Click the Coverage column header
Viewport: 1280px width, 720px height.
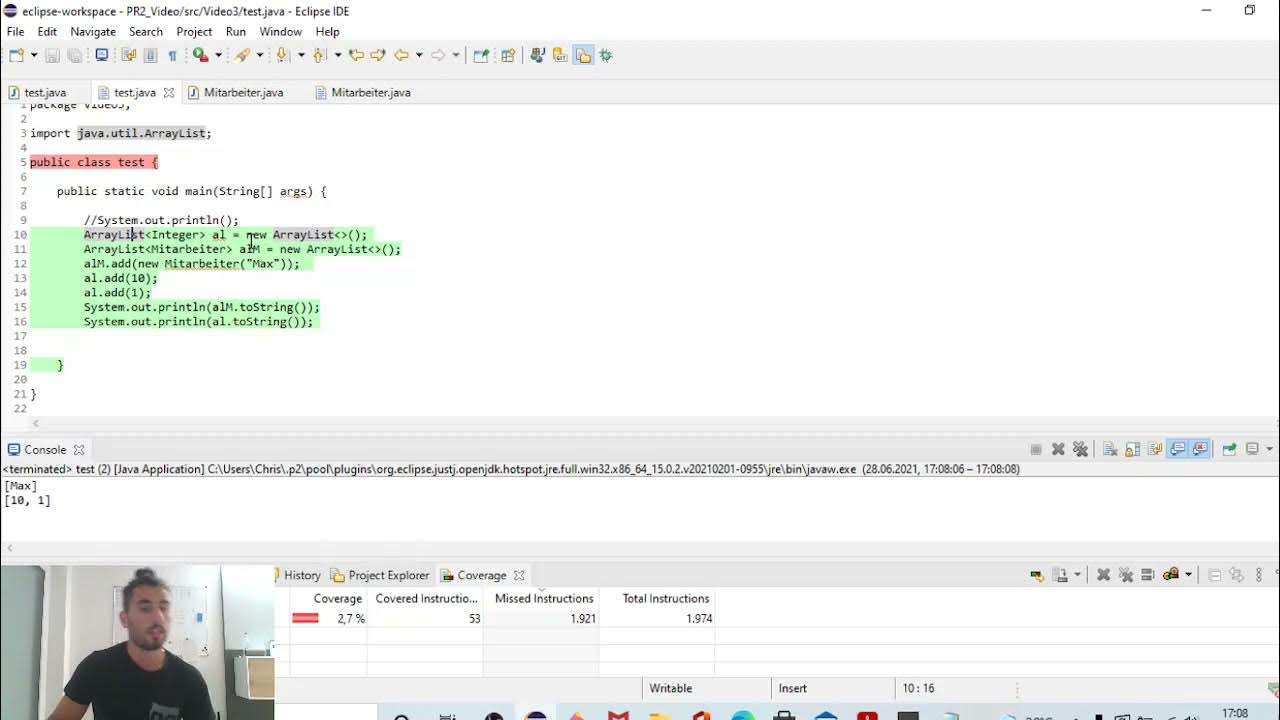[329, 599]
